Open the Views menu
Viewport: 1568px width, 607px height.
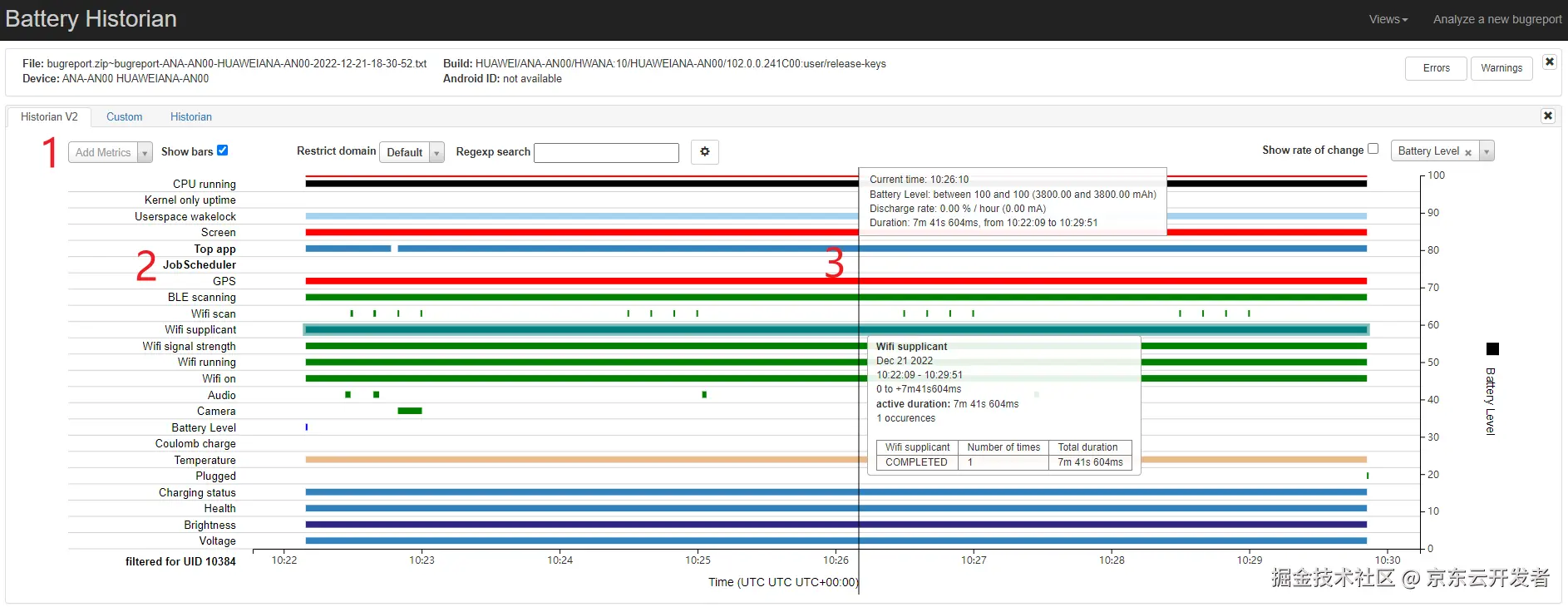point(1388,19)
